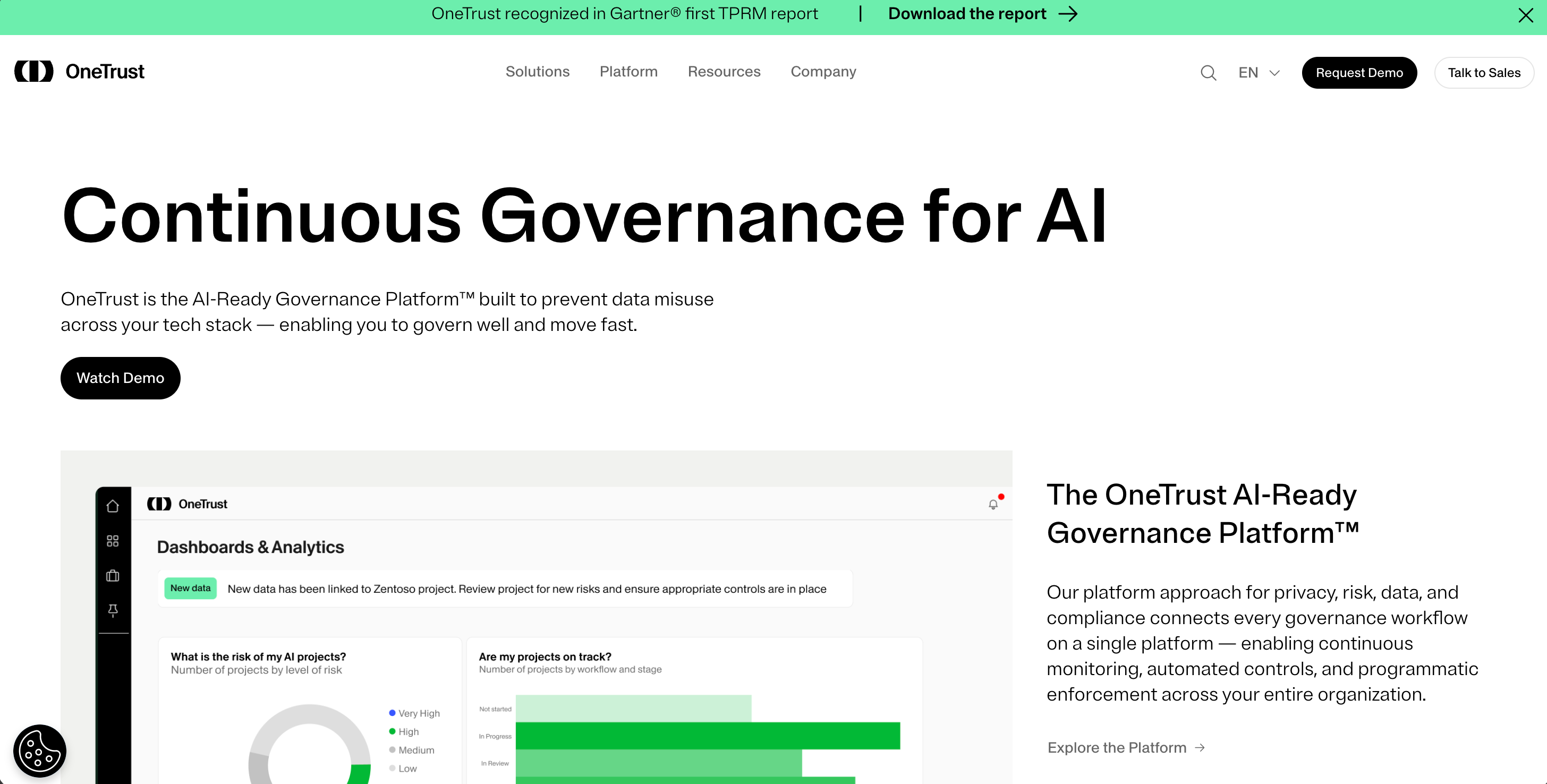Click Continuous Governance for AI headline
Viewport: 1547px width, 784px height.
[584, 216]
